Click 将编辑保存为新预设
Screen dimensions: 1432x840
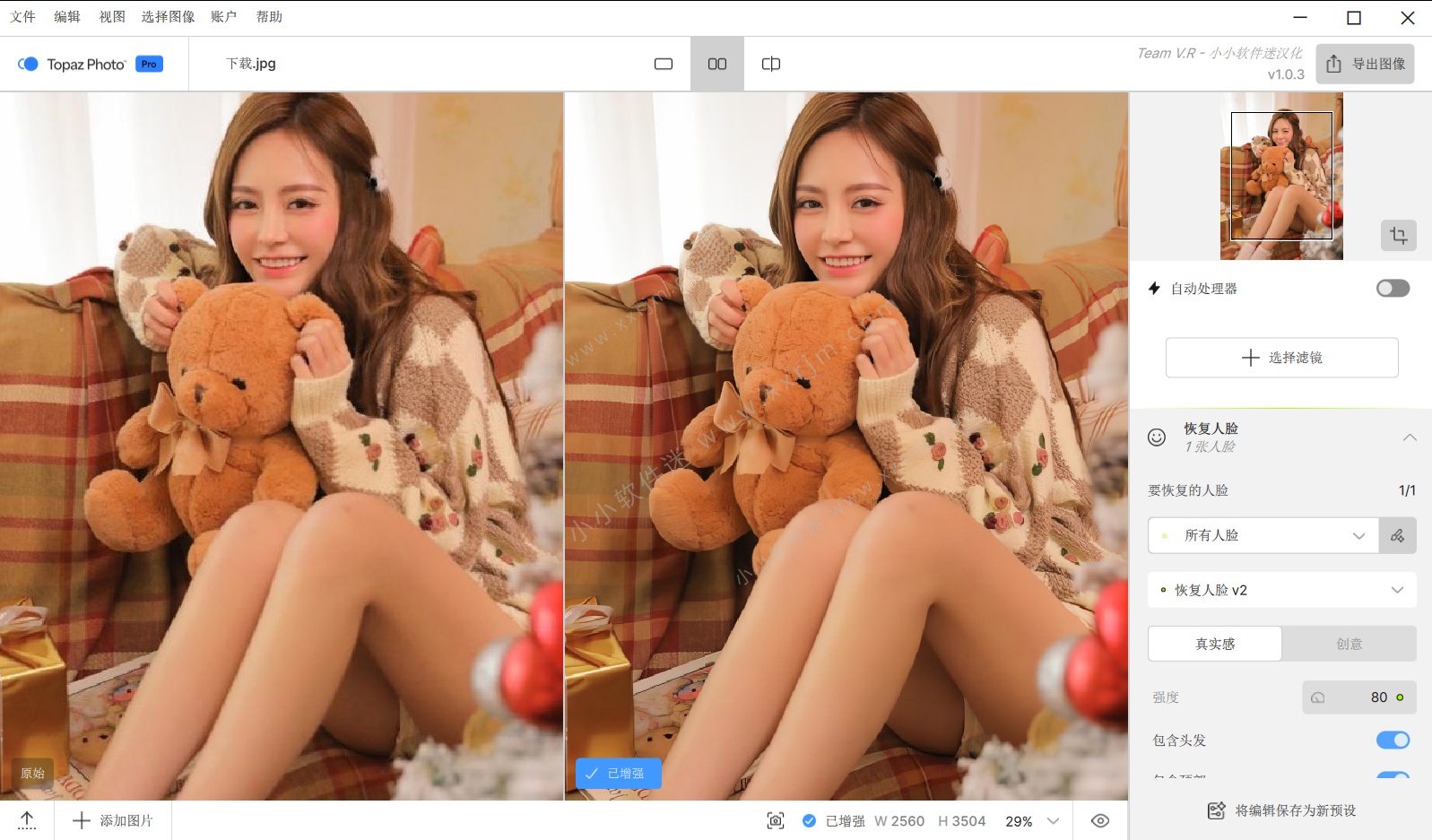tap(1282, 810)
